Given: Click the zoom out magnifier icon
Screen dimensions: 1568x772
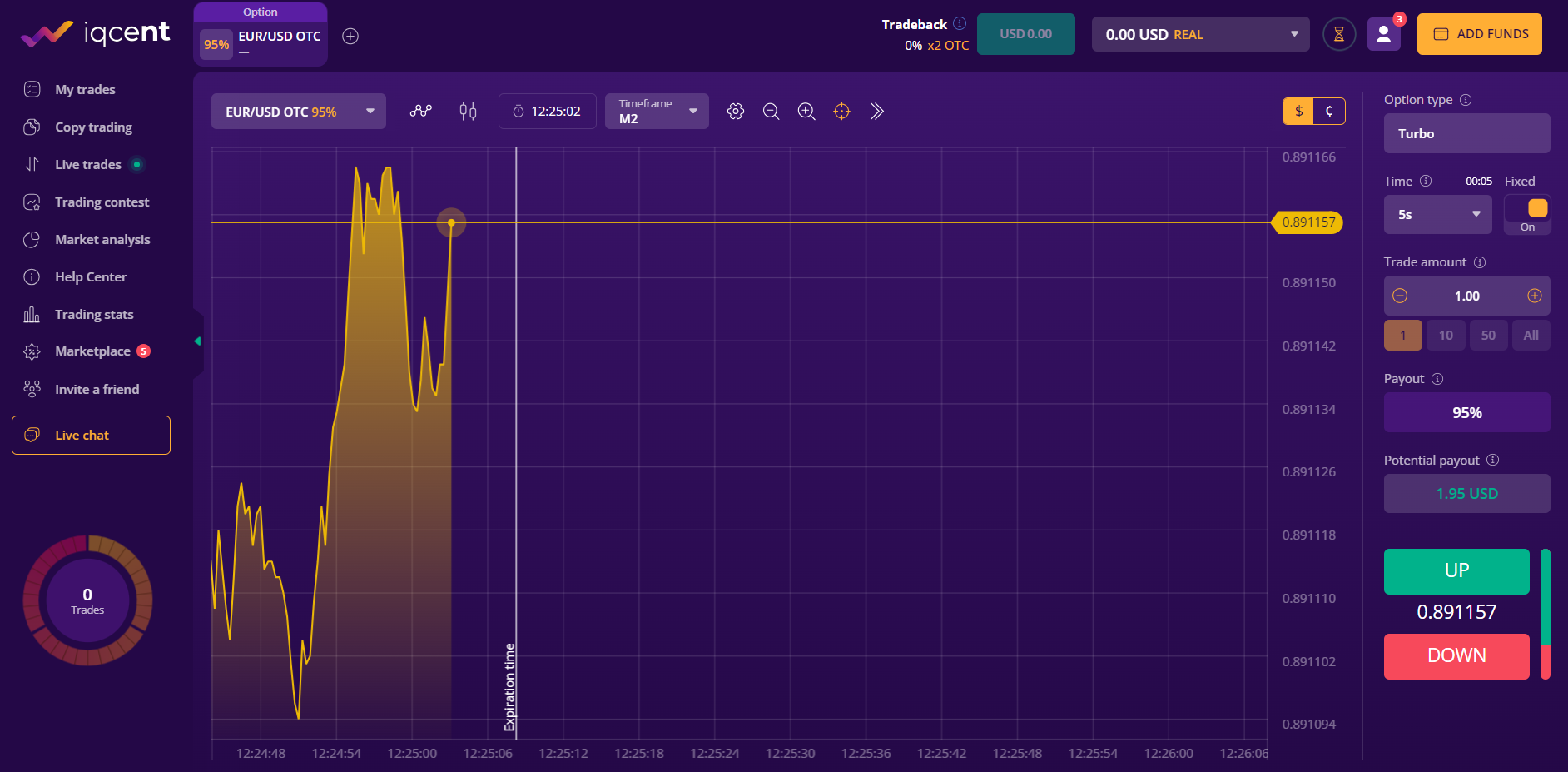Looking at the screenshot, I should click(x=771, y=112).
